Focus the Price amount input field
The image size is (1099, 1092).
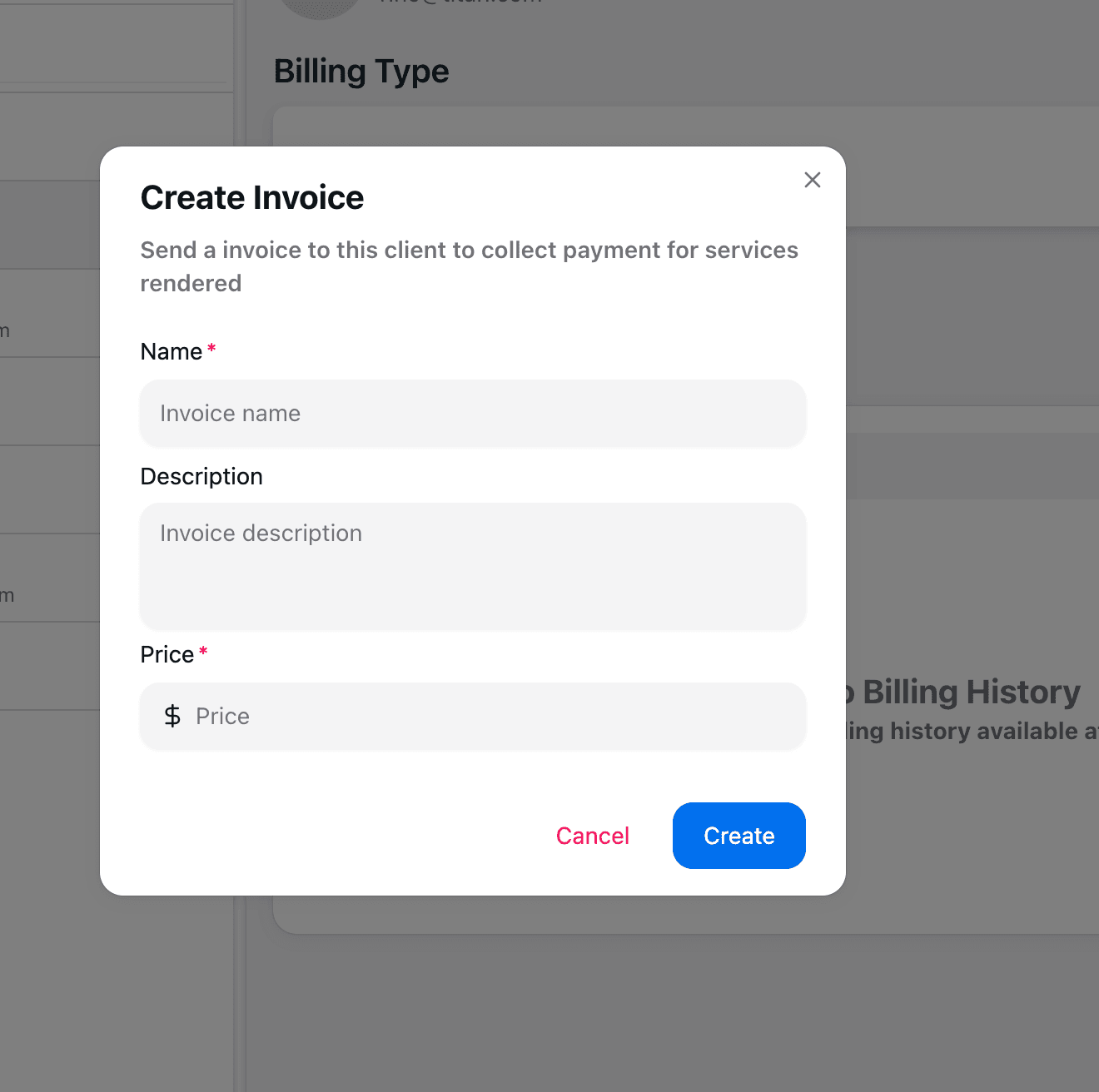[491, 717]
